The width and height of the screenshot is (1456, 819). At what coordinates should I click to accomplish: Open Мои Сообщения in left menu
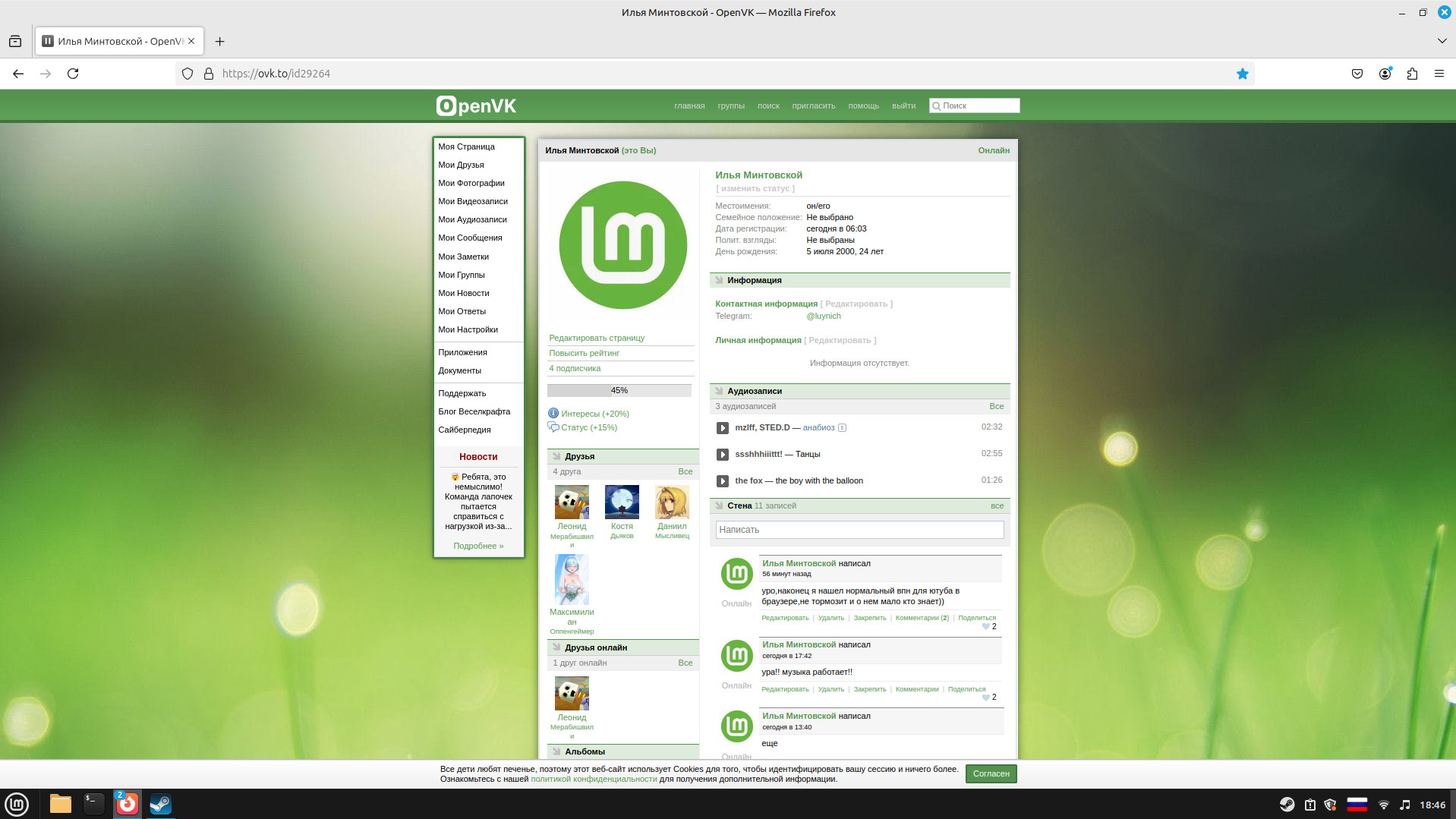(470, 238)
